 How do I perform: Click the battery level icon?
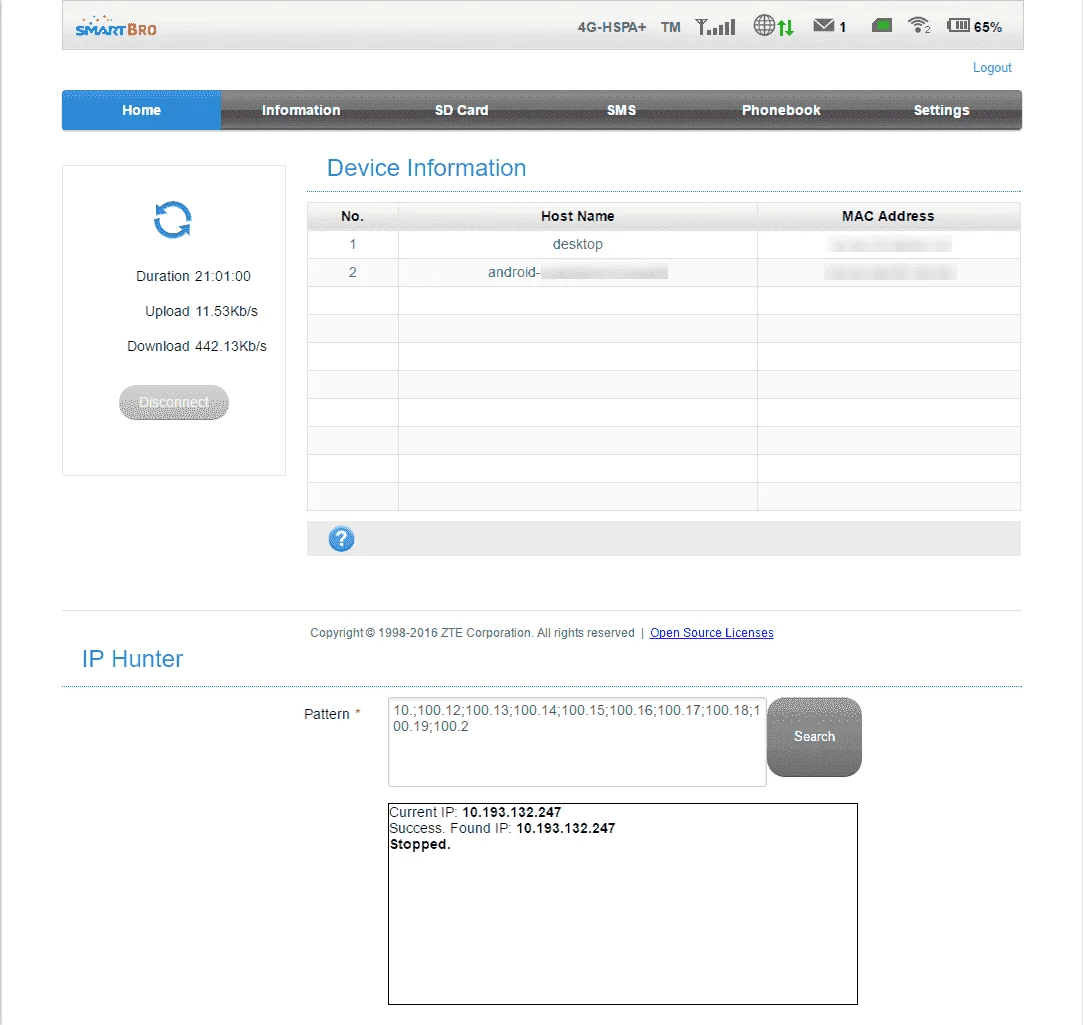(958, 26)
